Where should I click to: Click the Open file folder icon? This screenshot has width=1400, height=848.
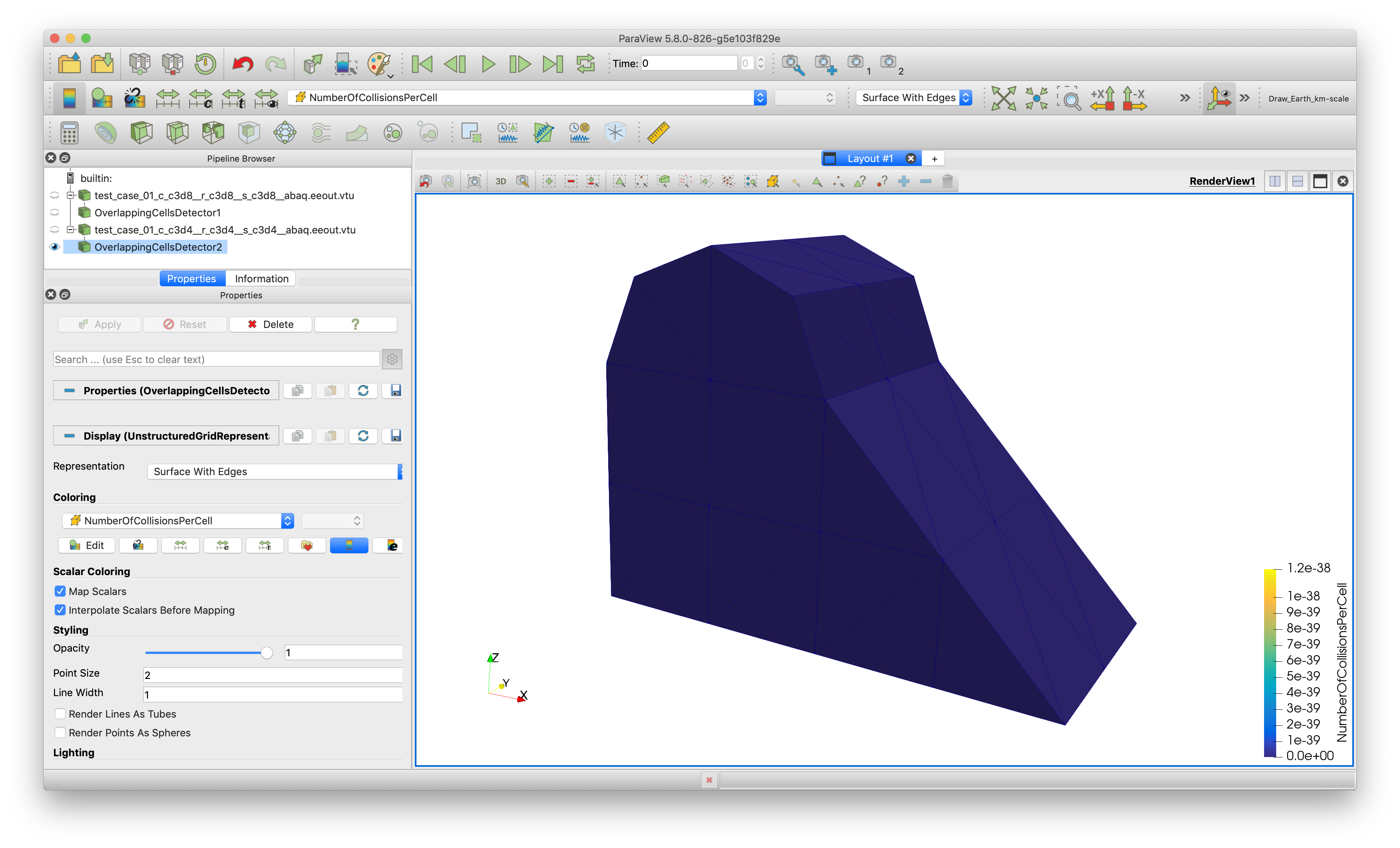click(69, 63)
